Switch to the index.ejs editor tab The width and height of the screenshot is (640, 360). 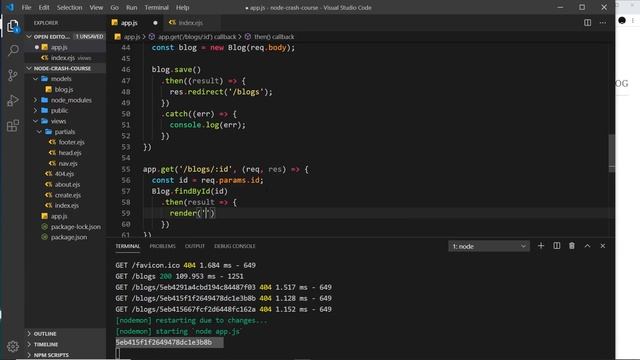point(191,23)
